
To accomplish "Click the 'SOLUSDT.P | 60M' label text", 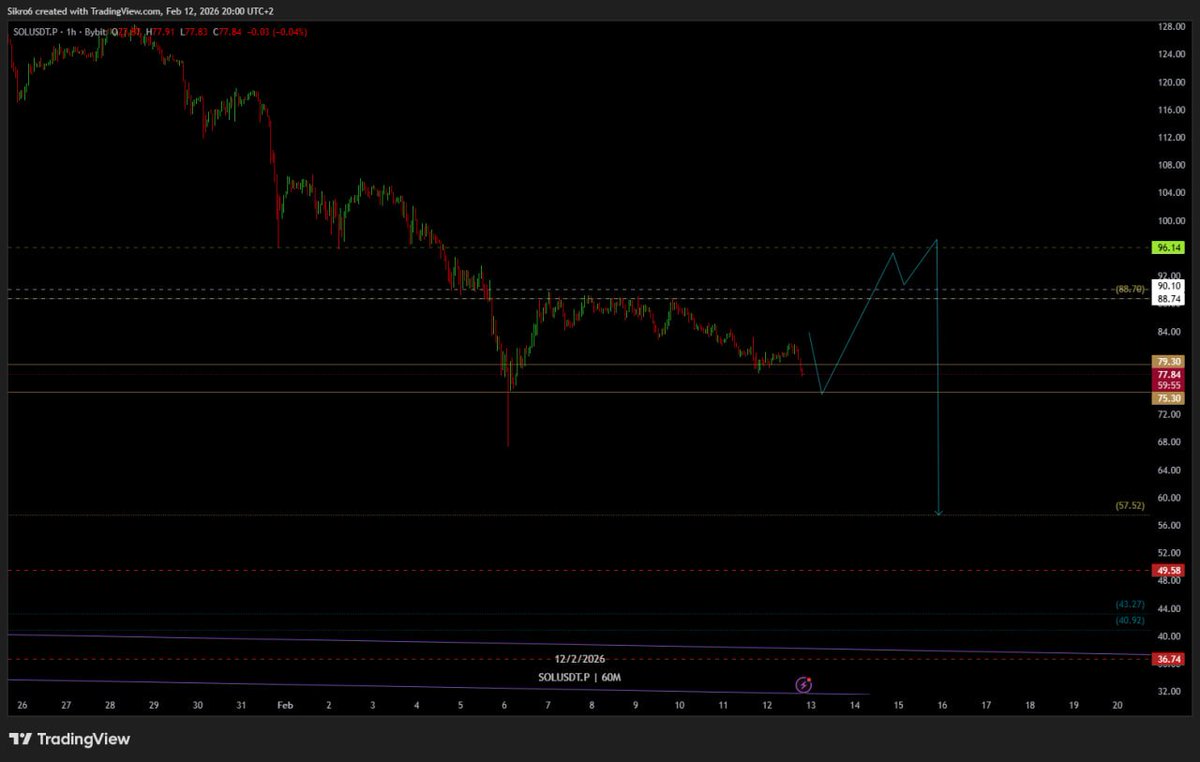I will (580, 677).
